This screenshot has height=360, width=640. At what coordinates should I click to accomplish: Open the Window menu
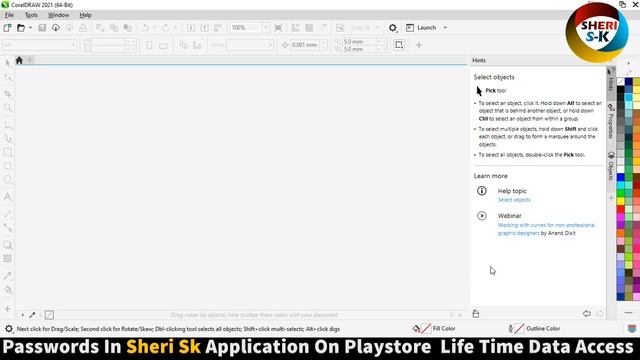58,15
